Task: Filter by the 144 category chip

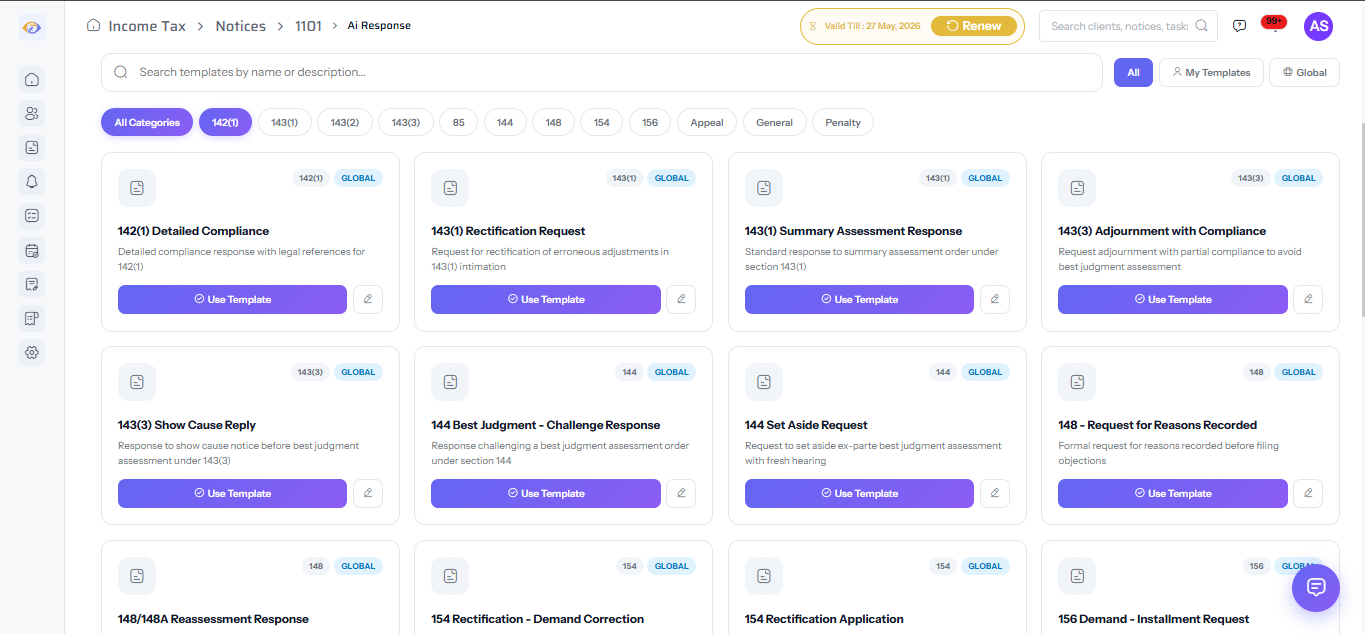Action: [x=505, y=122]
